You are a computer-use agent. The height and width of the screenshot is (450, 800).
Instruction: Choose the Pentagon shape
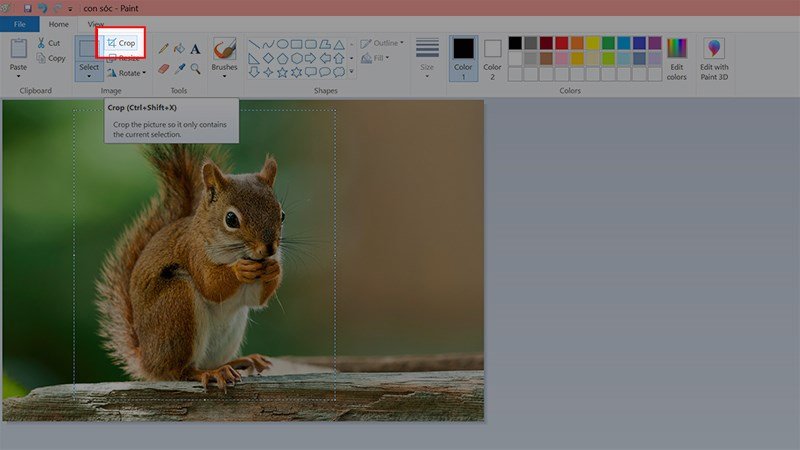pos(282,59)
